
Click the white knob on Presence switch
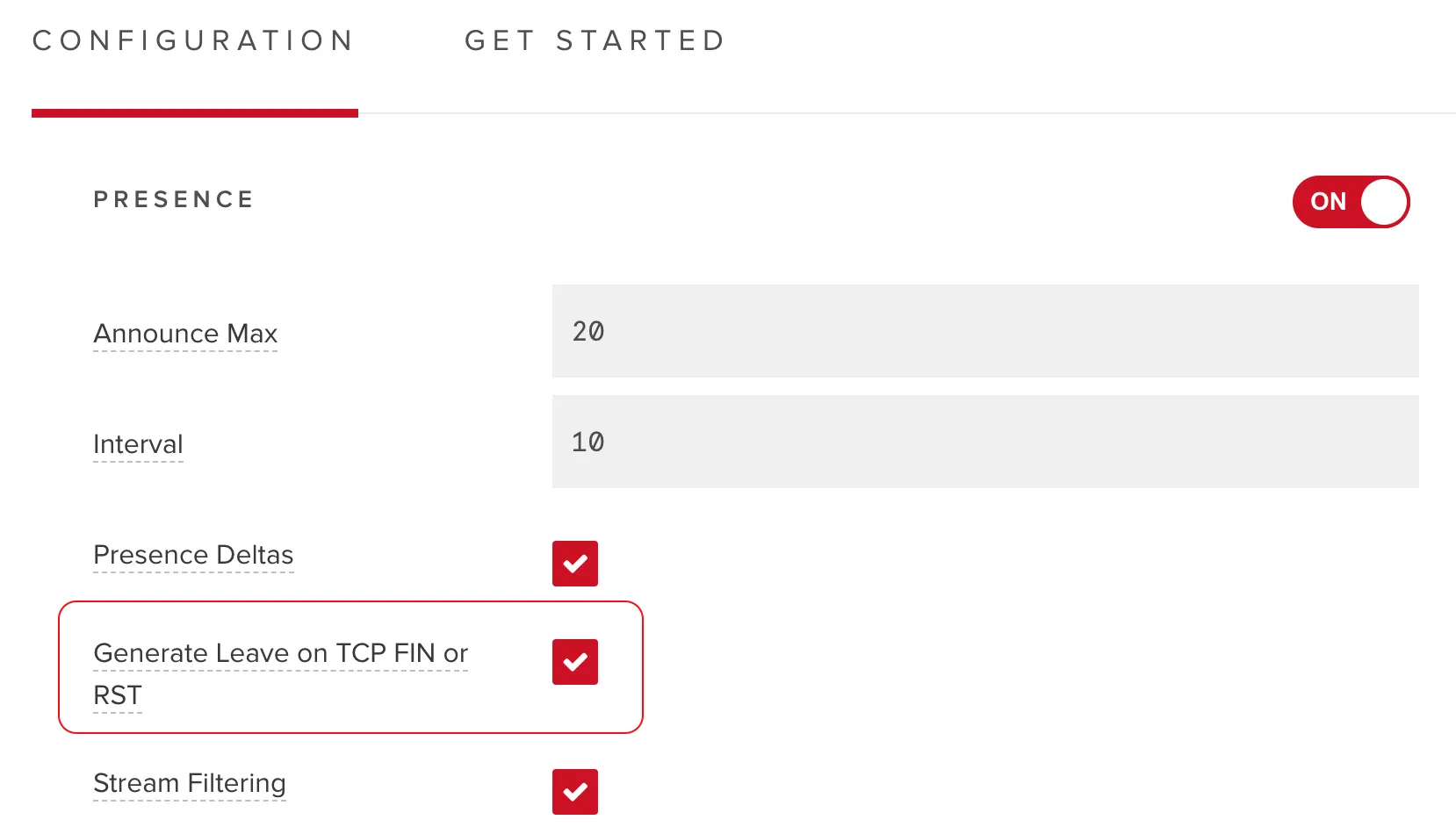(x=1384, y=202)
